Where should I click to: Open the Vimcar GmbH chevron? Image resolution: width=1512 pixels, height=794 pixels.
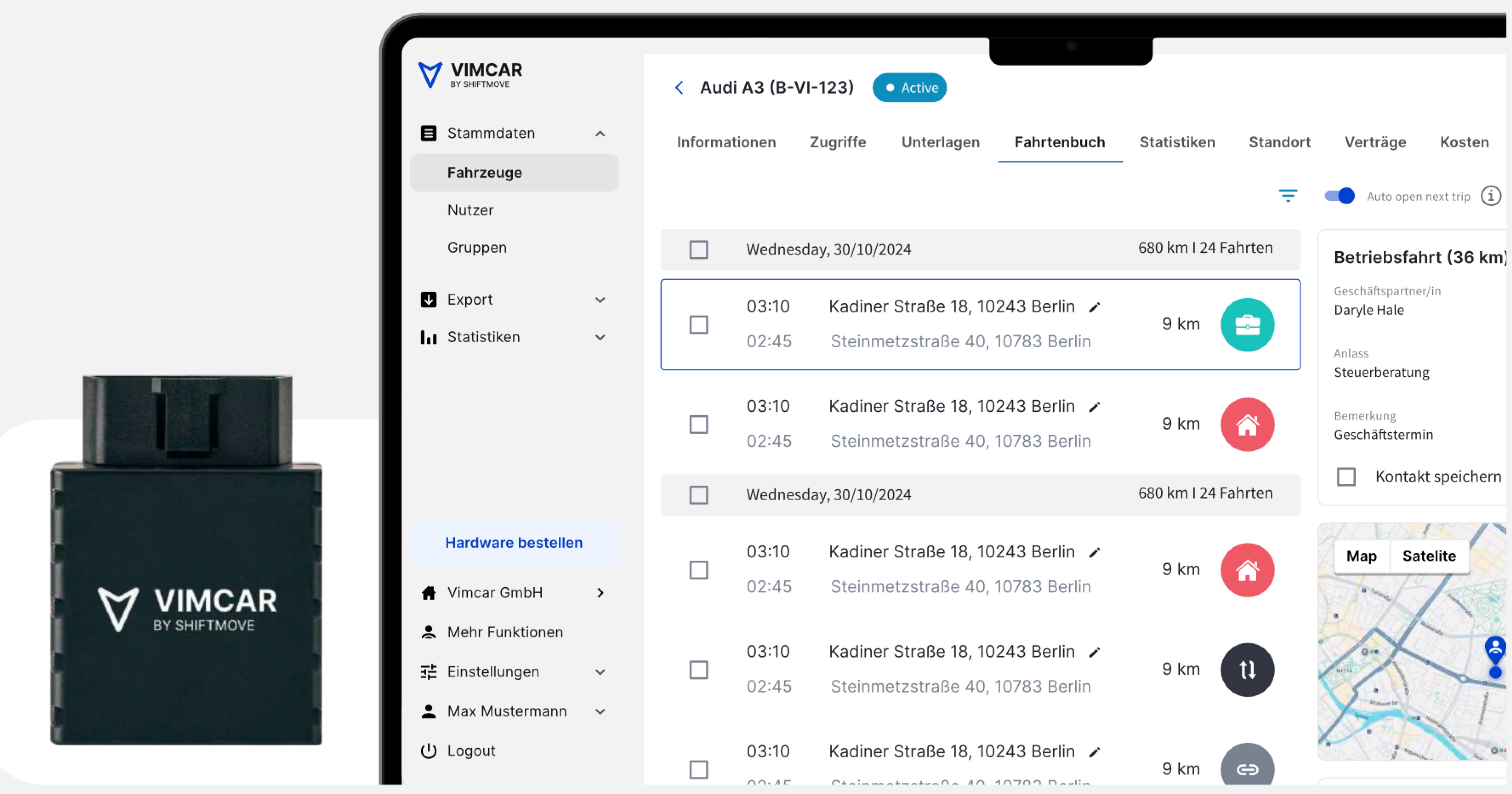[x=600, y=593]
